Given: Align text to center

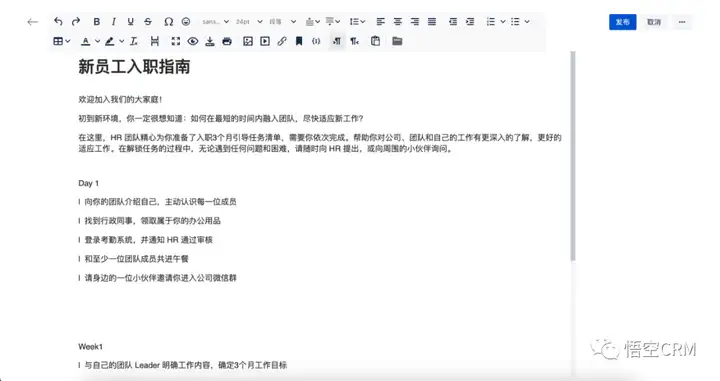Looking at the screenshot, I should click(x=398, y=22).
